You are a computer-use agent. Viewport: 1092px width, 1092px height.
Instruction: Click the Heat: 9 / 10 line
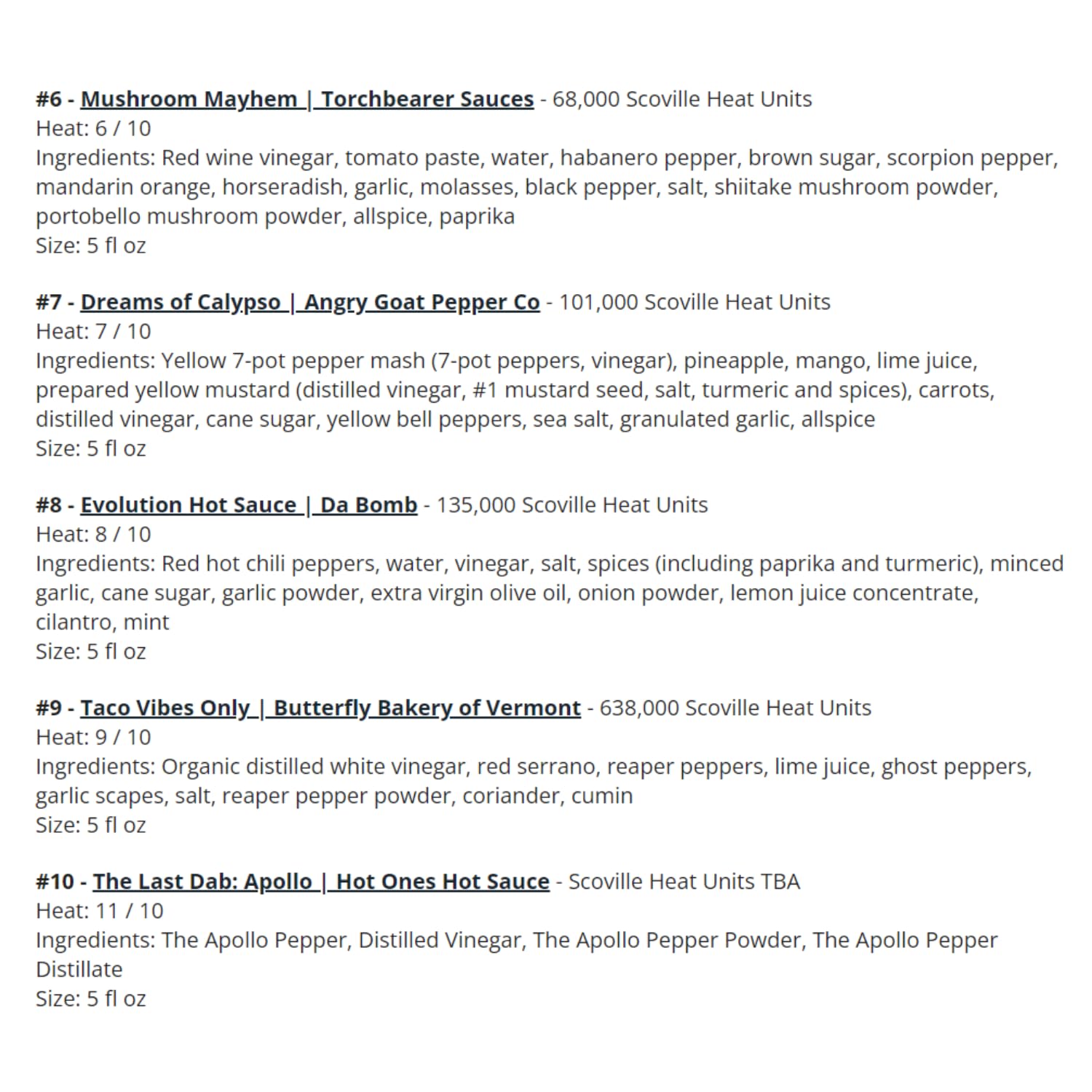93,737
